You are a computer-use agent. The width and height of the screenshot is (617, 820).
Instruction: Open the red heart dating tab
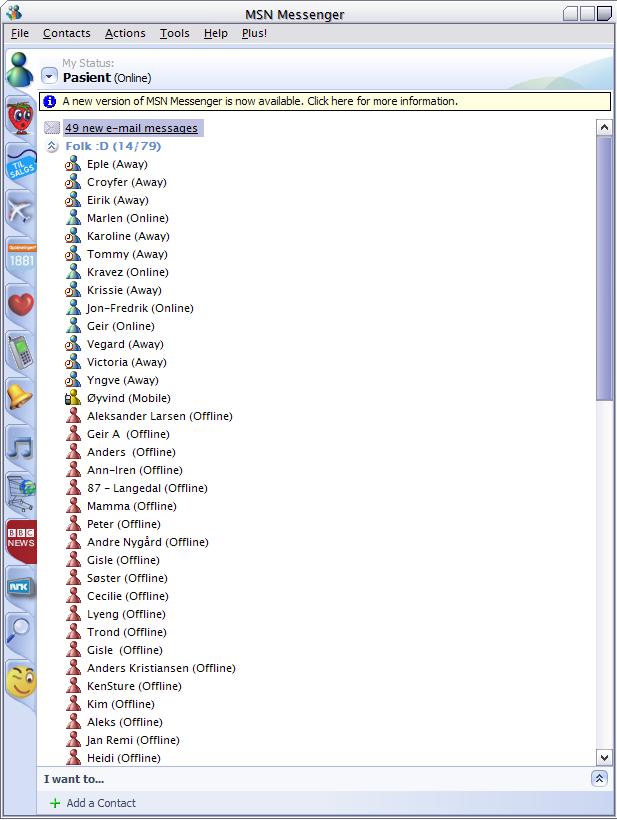pos(21,304)
